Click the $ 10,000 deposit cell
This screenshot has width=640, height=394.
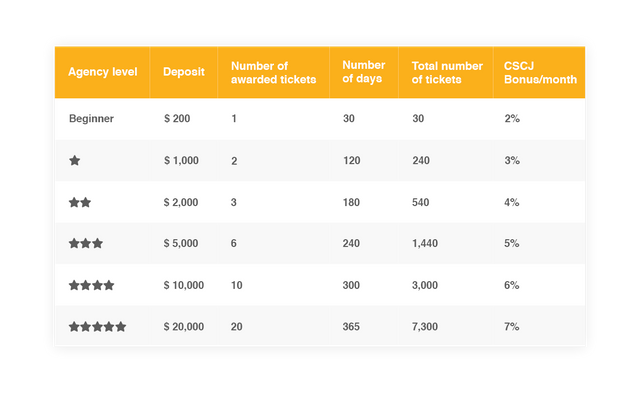[x=184, y=285]
